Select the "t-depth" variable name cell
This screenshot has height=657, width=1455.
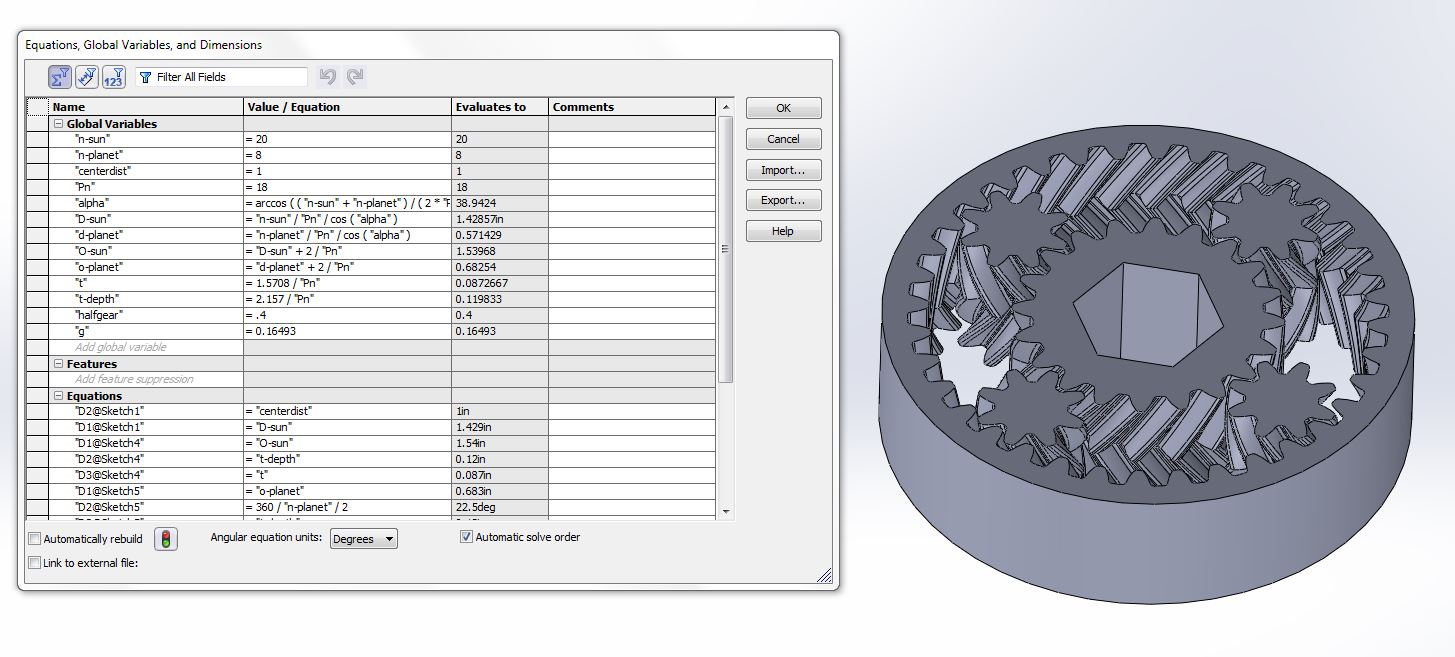click(x=146, y=299)
